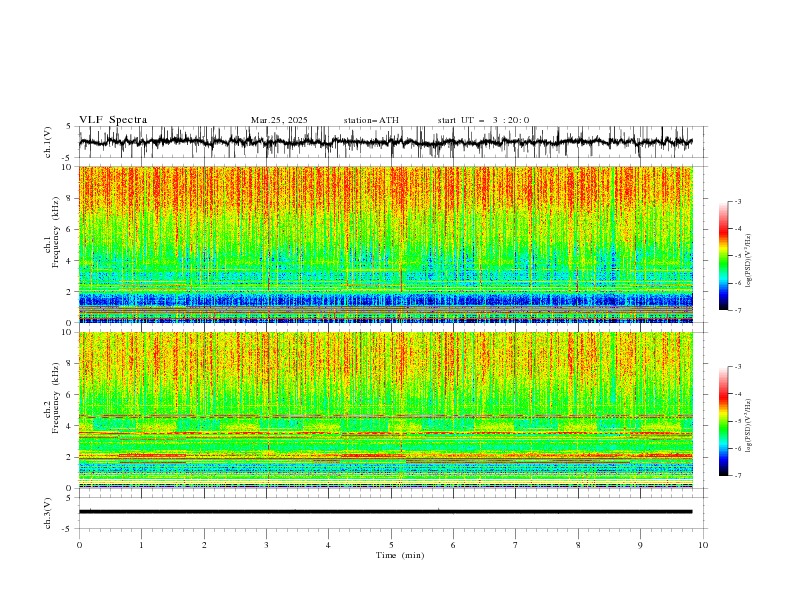Image resolution: width=792 pixels, height=612 pixels.
Task: Click time axis tick label "0"
Action: (79, 545)
